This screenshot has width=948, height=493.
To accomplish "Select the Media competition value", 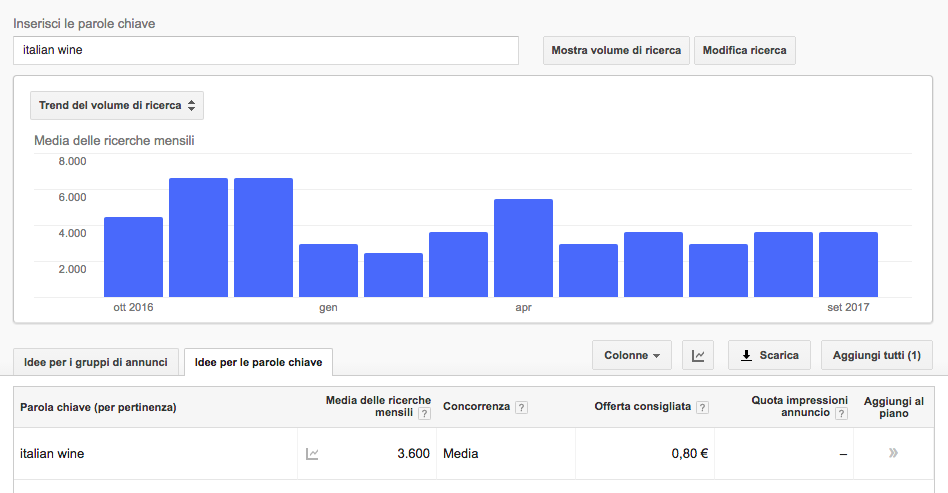I will pyautogui.click(x=461, y=454).
